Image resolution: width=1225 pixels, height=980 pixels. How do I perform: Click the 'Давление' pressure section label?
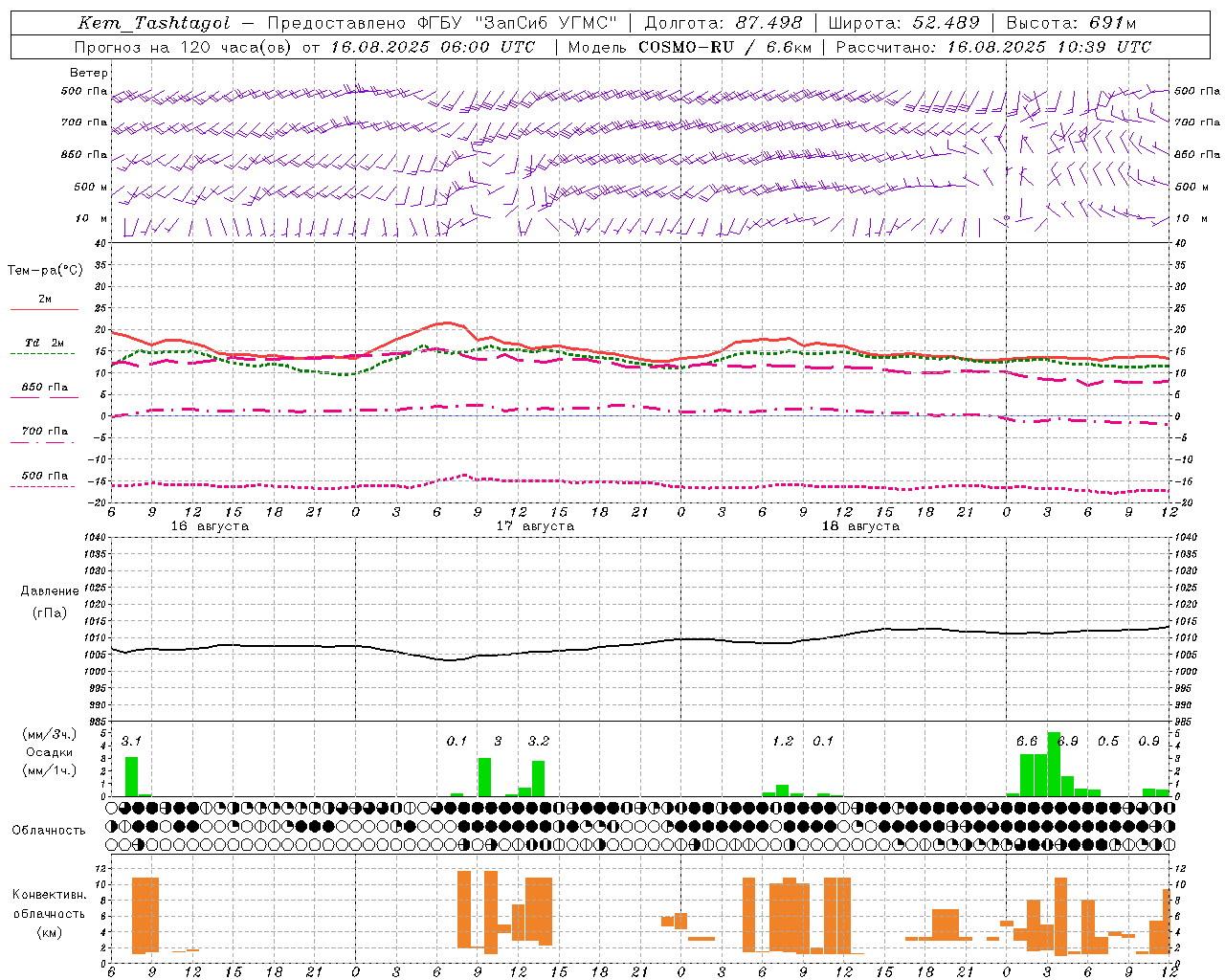click(50, 591)
